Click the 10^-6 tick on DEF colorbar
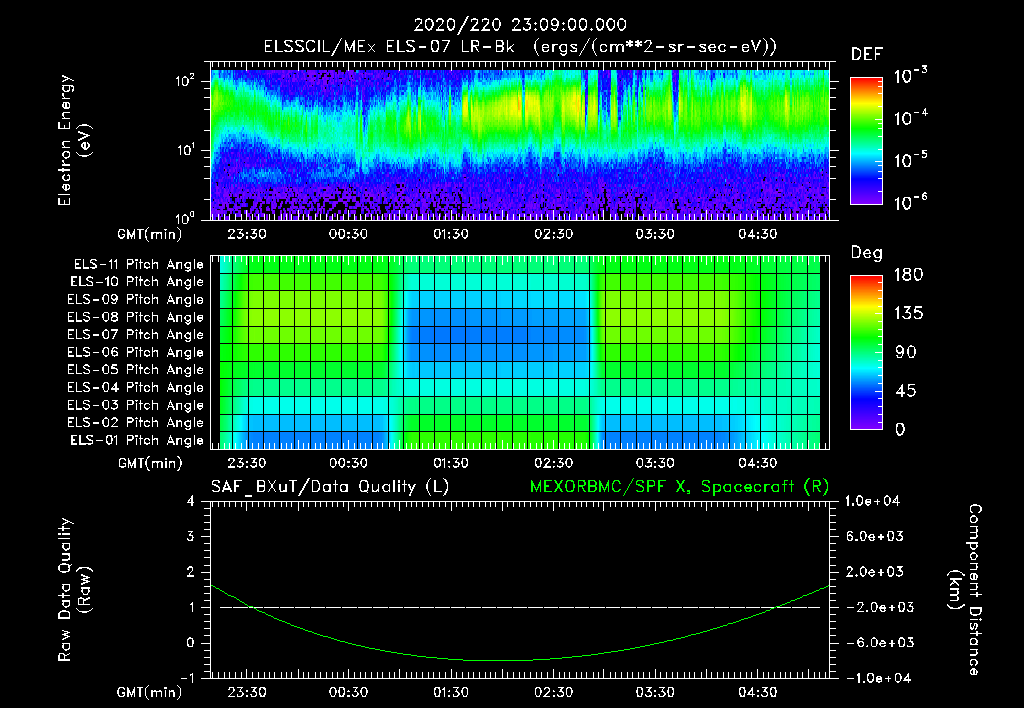Image resolution: width=1024 pixels, height=708 pixels. click(910, 203)
